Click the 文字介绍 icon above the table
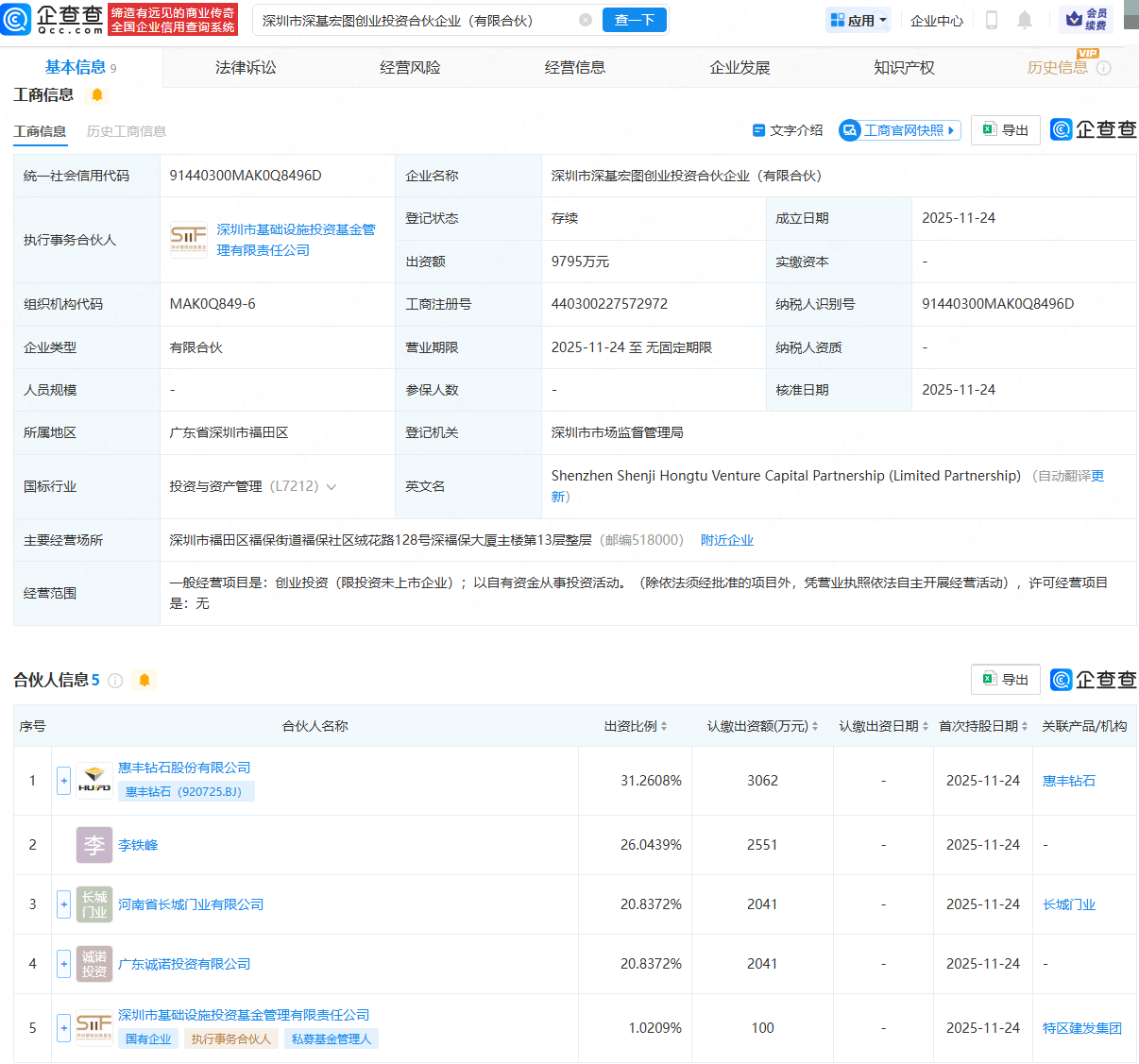The image size is (1139, 1064). pyautogui.click(x=758, y=130)
